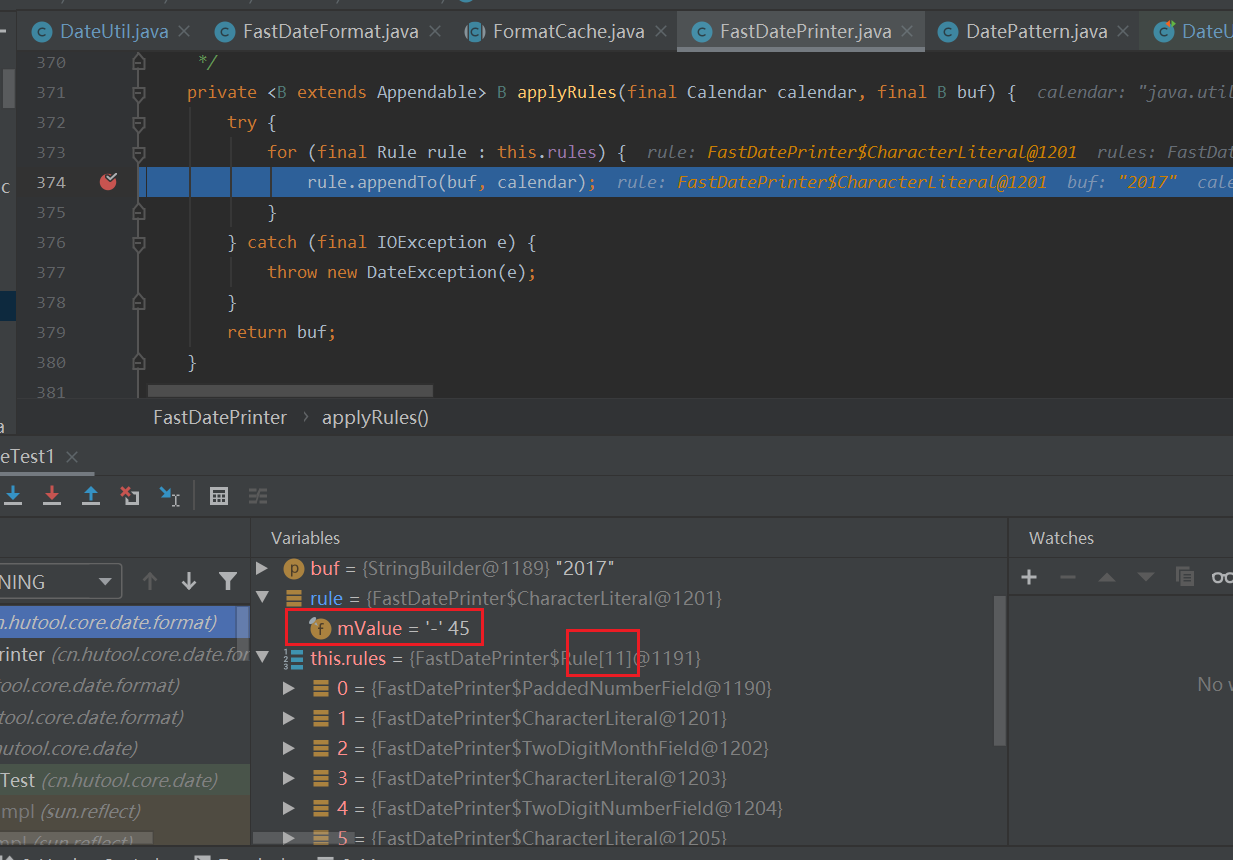
Task: Expand array element 0 PaddedNumberField
Action: pyautogui.click(x=289, y=688)
